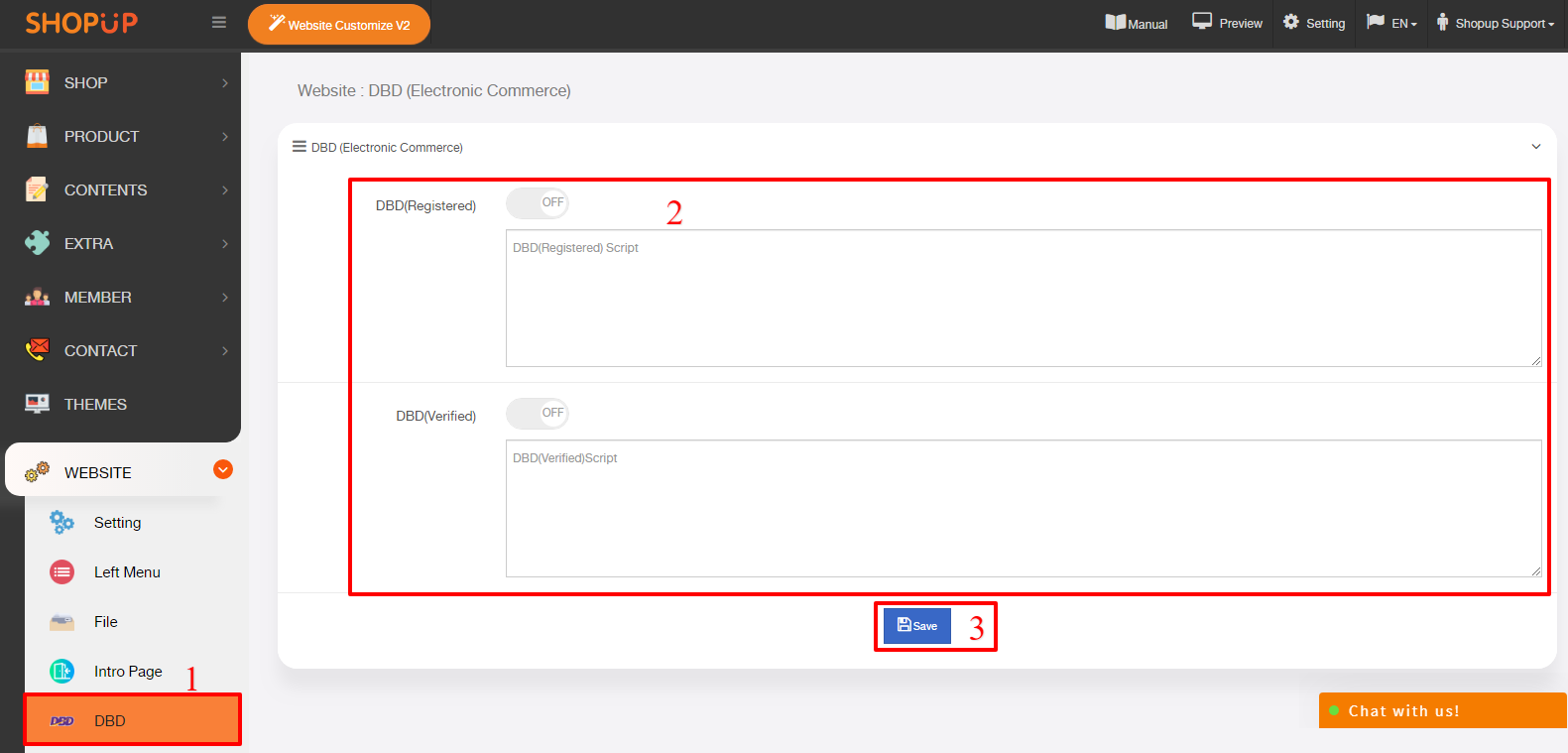Image resolution: width=1568 pixels, height=753 pixels.
Task: Click the CONTENTS notepad icon
Action: 37,189
